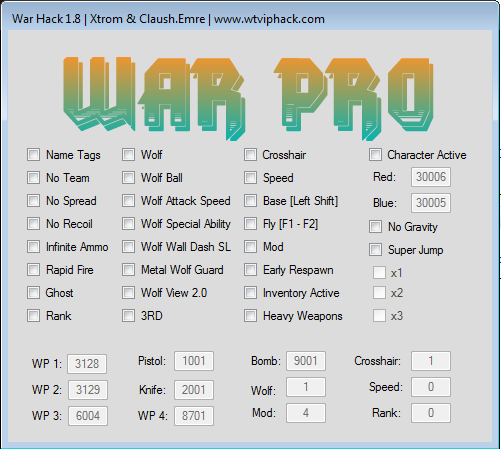Click the Pistol value field
Viewport: 501px width, 449px height.
click(194, 361)
